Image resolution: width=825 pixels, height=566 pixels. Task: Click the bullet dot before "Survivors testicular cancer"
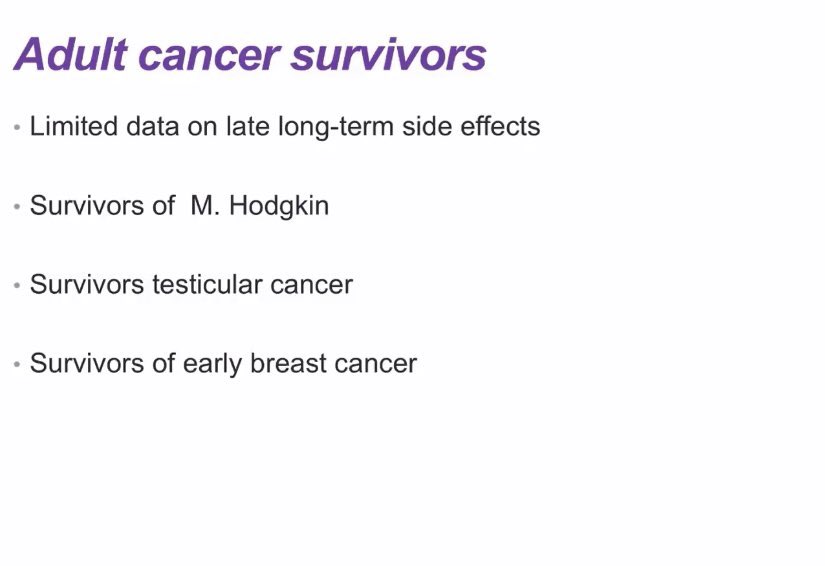(x=17, y=285)
